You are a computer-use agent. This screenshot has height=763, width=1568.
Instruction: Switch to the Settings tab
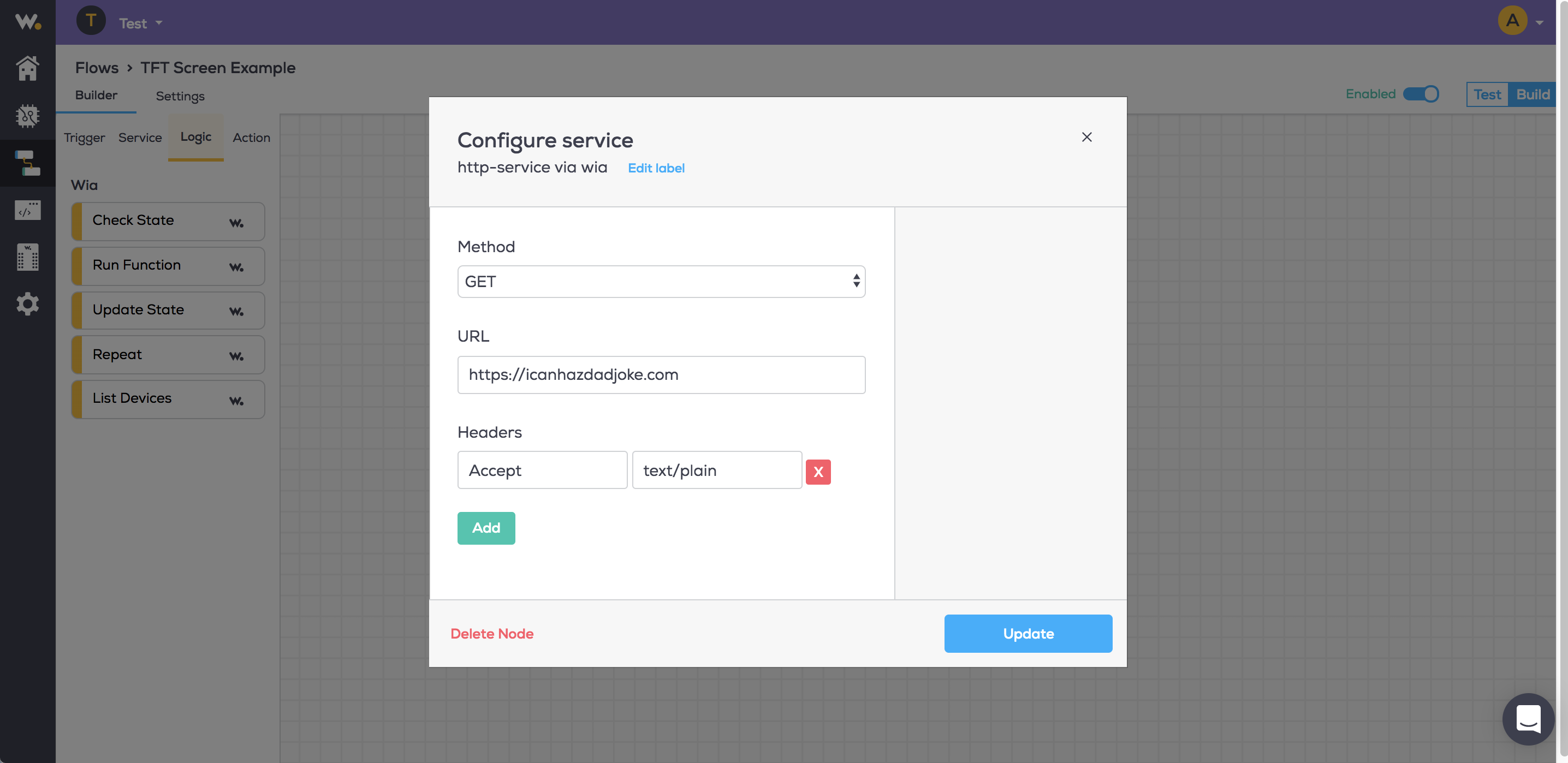[x=180, y=96]
